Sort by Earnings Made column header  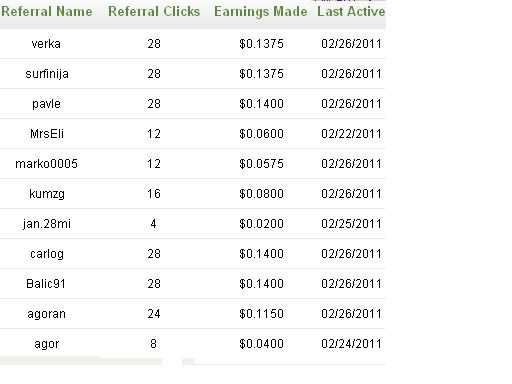[261, 12]
